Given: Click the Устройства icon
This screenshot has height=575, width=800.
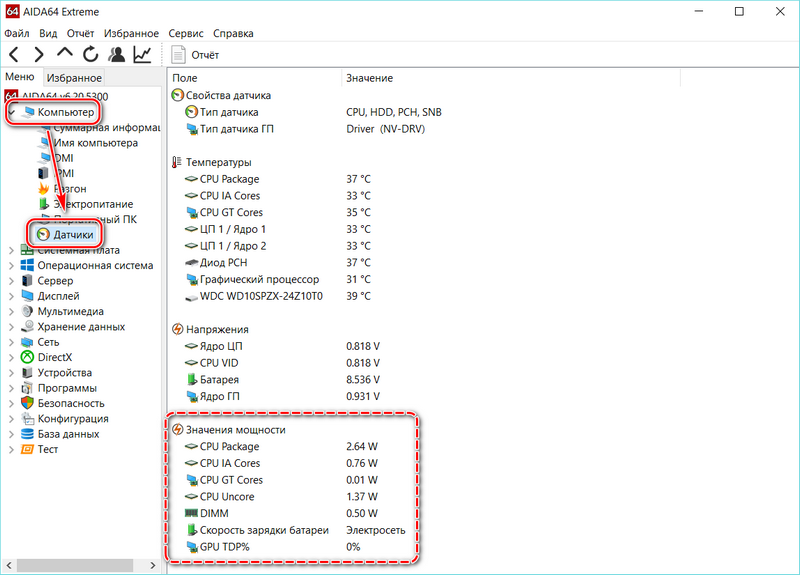Looking at the screenshot, I should [x=27, y=372].
